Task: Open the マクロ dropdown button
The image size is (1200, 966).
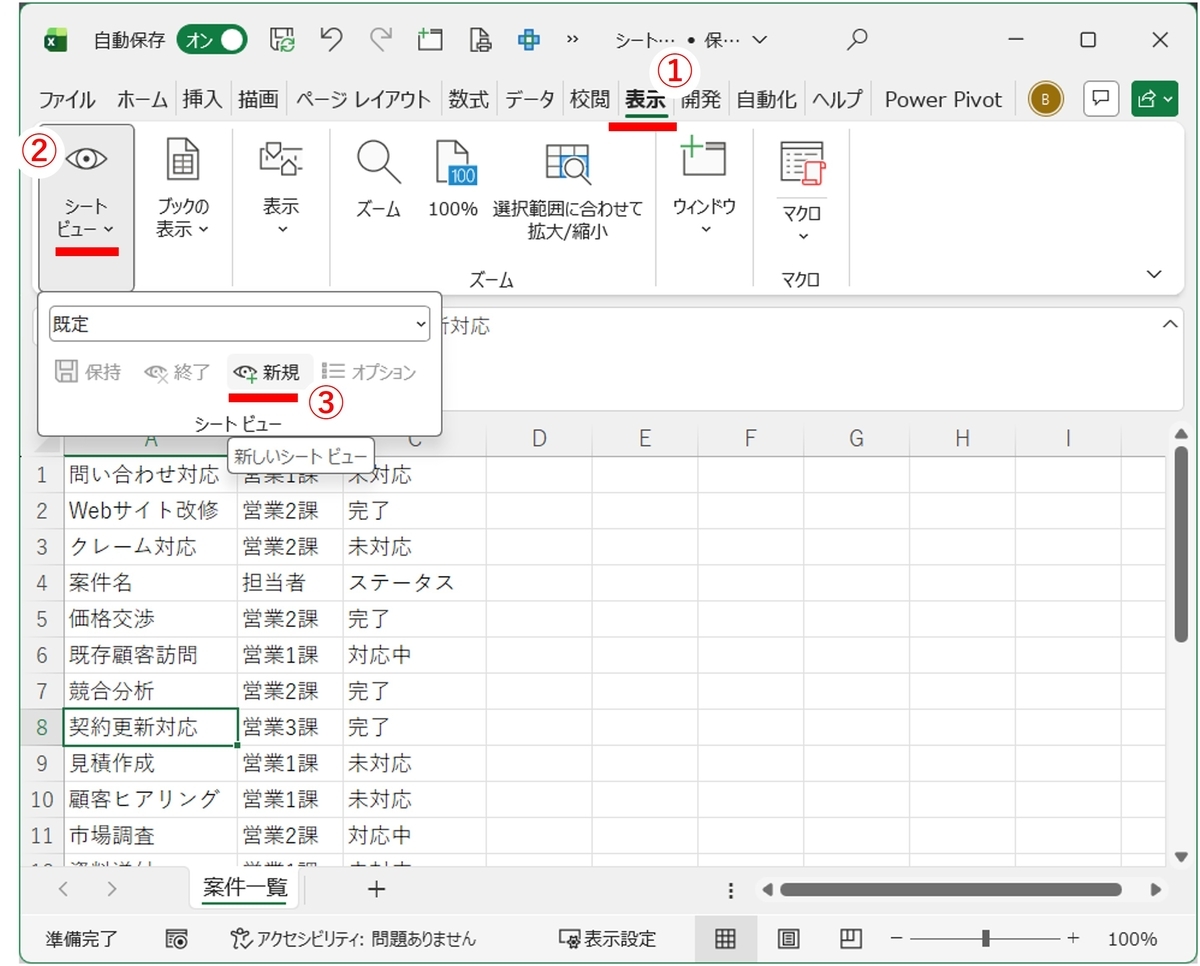Action: 801,192
